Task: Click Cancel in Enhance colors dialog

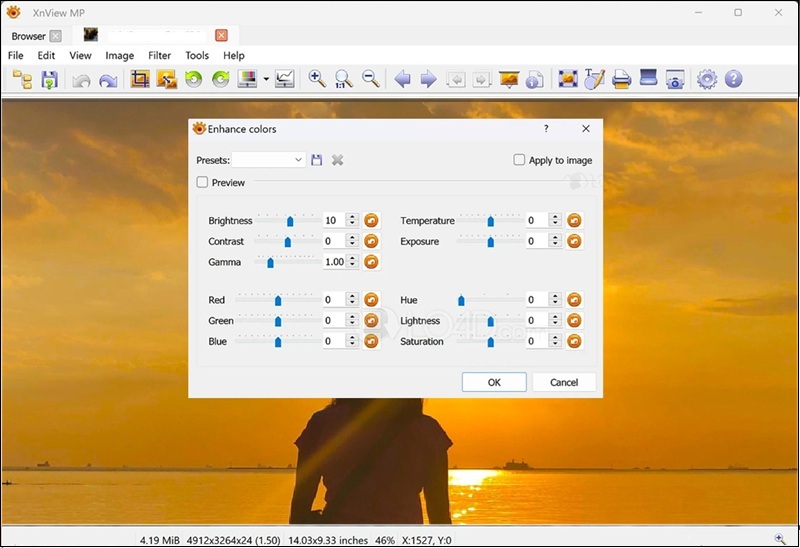Action: point(564,382)
